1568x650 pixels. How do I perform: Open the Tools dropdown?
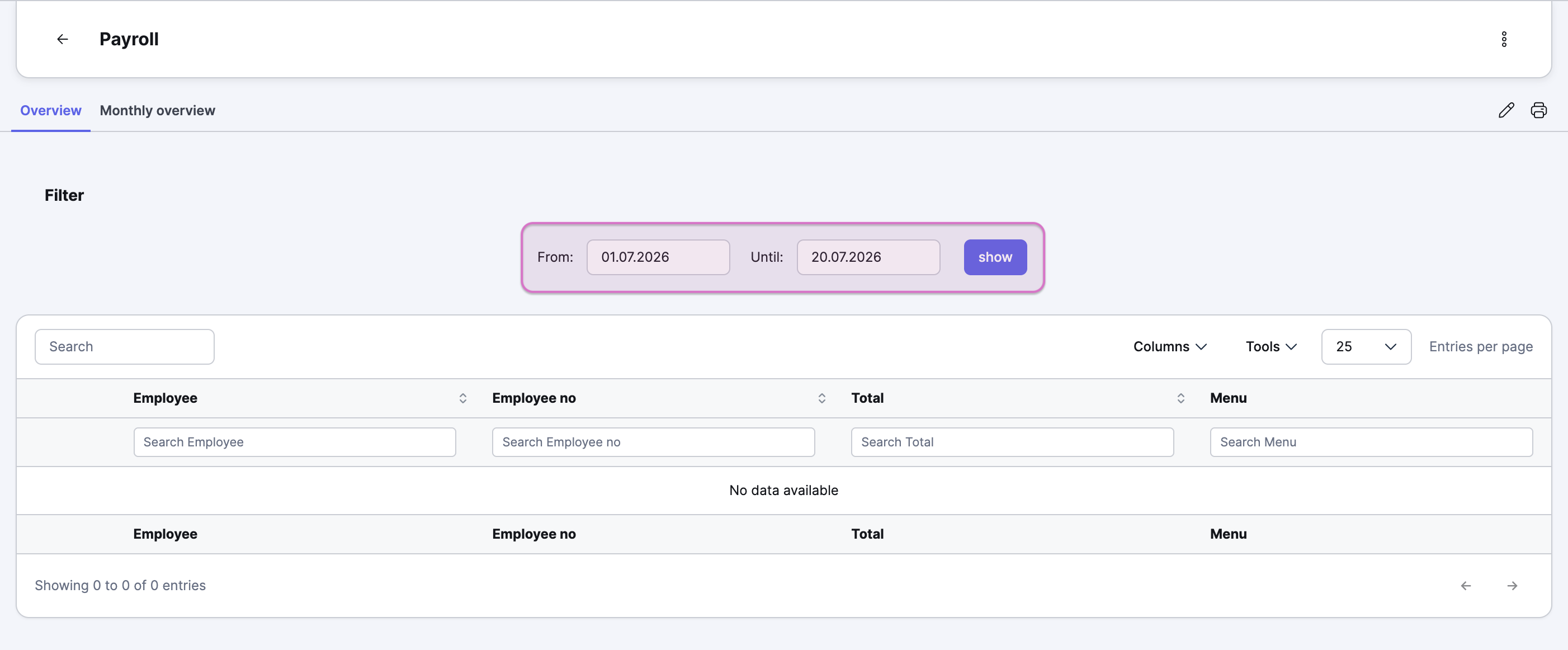click(x=1271, y=347)
